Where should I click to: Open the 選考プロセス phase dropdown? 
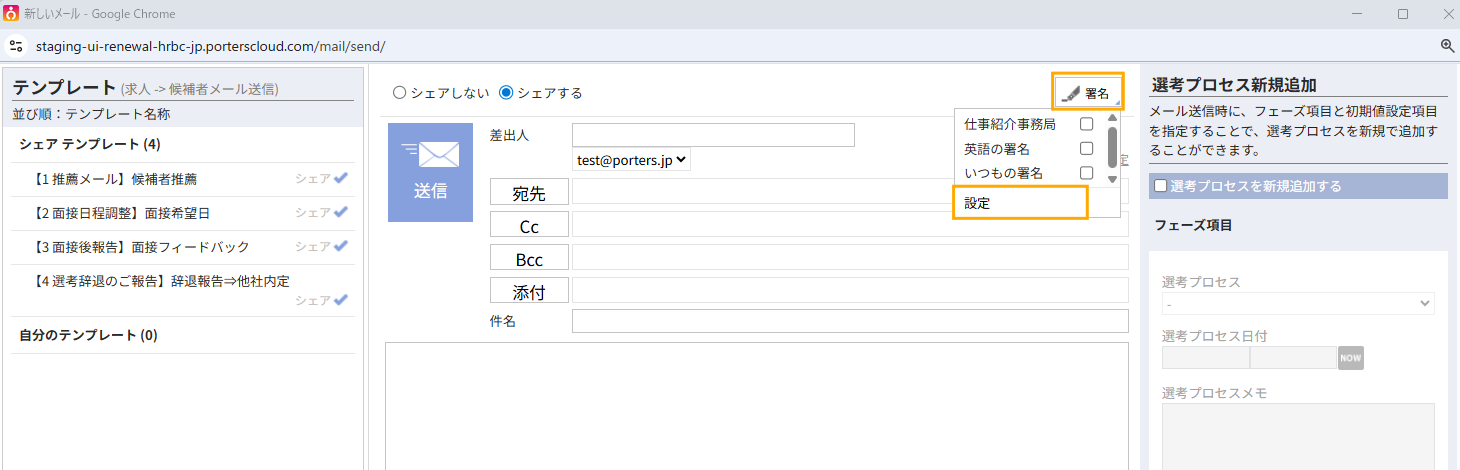pyautogui.click(x=1298, y=303)
